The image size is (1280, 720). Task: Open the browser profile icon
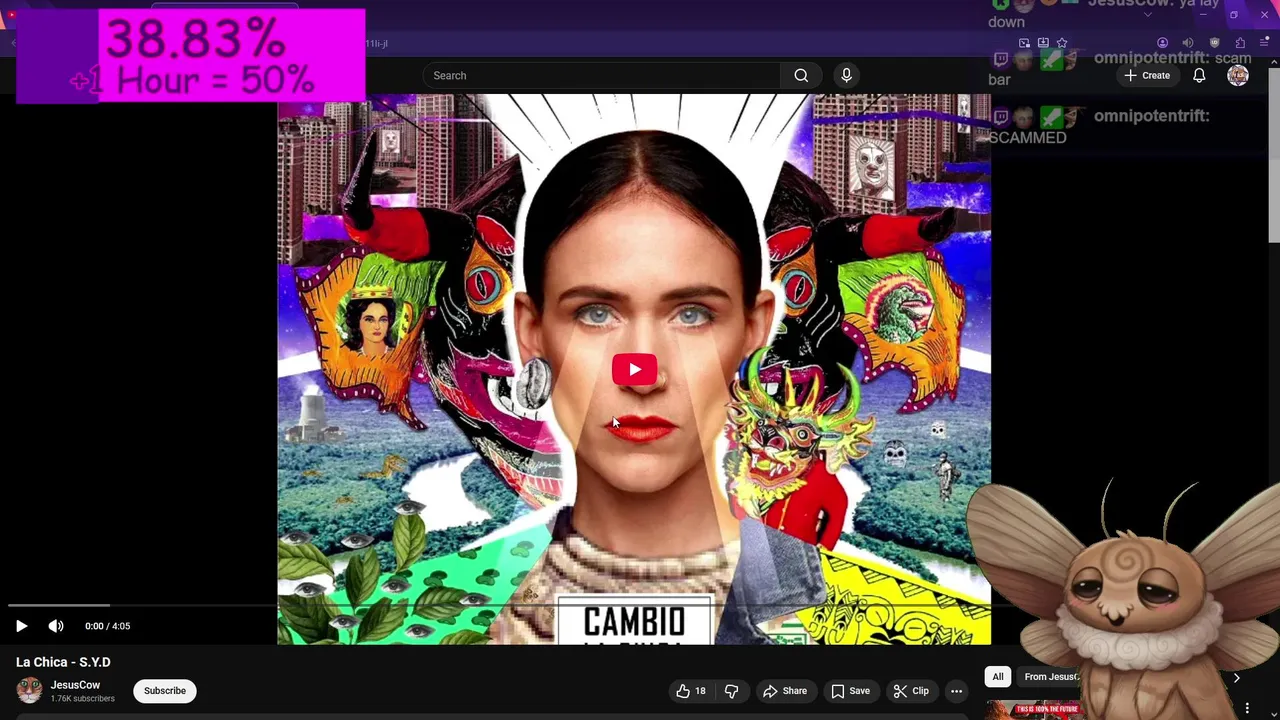tap(1162, 43)
